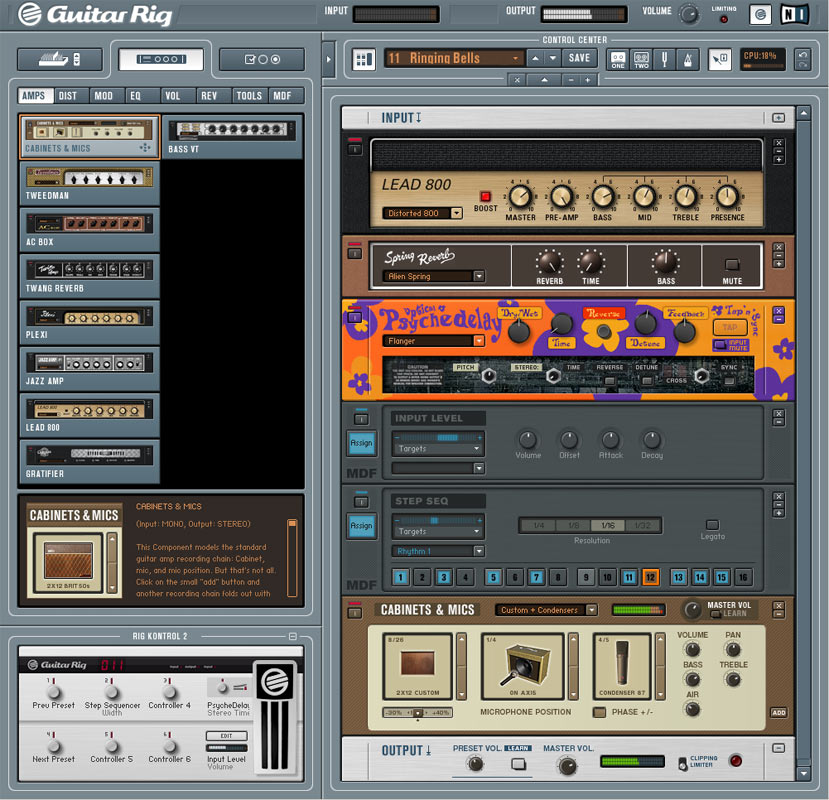The width and height of the screenshot is (829, 800).
Task: Close the Cabinets & Mics module
Action: [778, 605]
